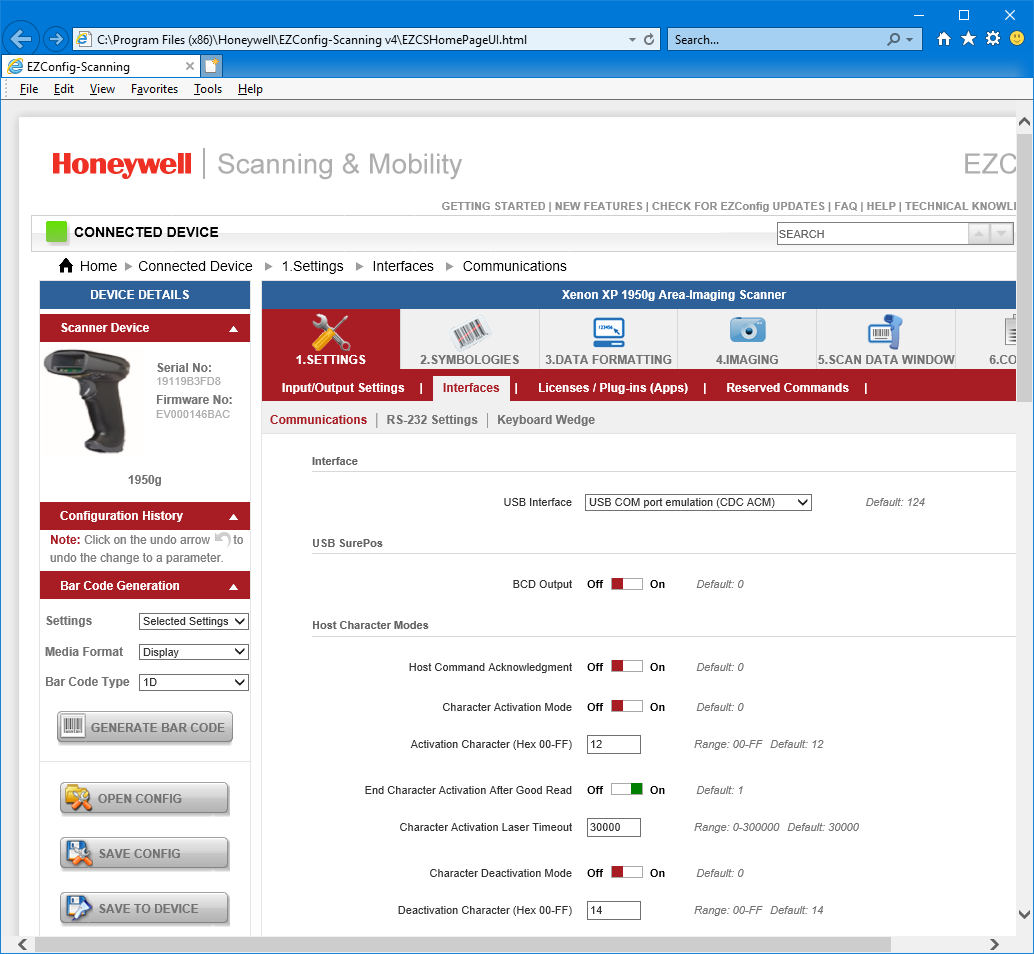Open the Symbologies barcode icon
The image size is (1034, 954).
469,332
